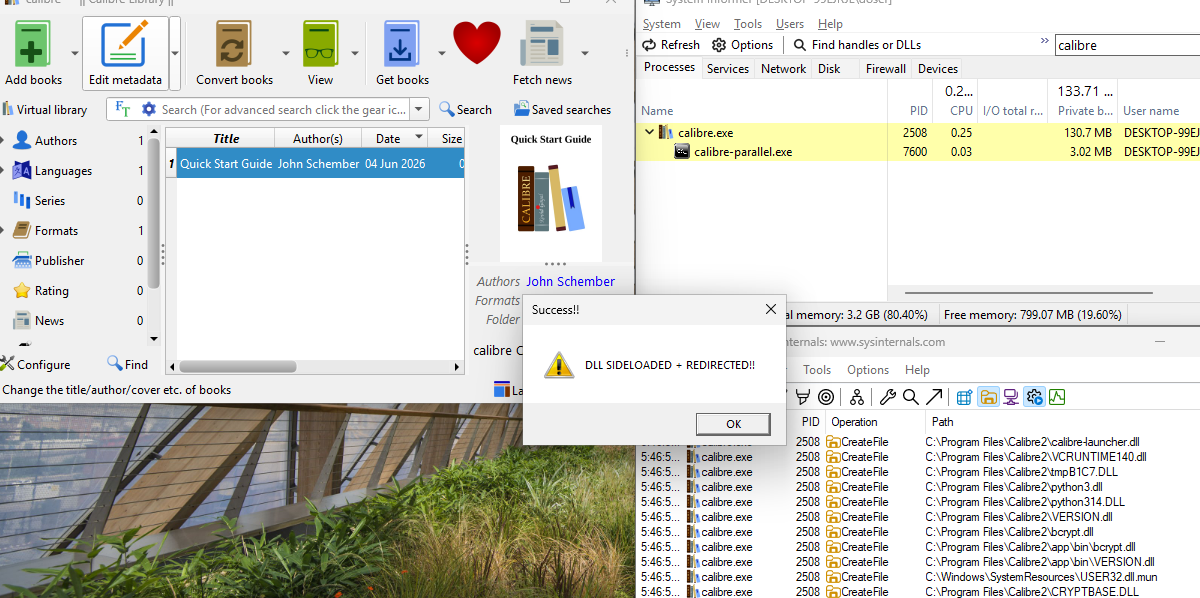Open the Options menu in Process Monitor

pyautogui.click(x=868, y=369)
